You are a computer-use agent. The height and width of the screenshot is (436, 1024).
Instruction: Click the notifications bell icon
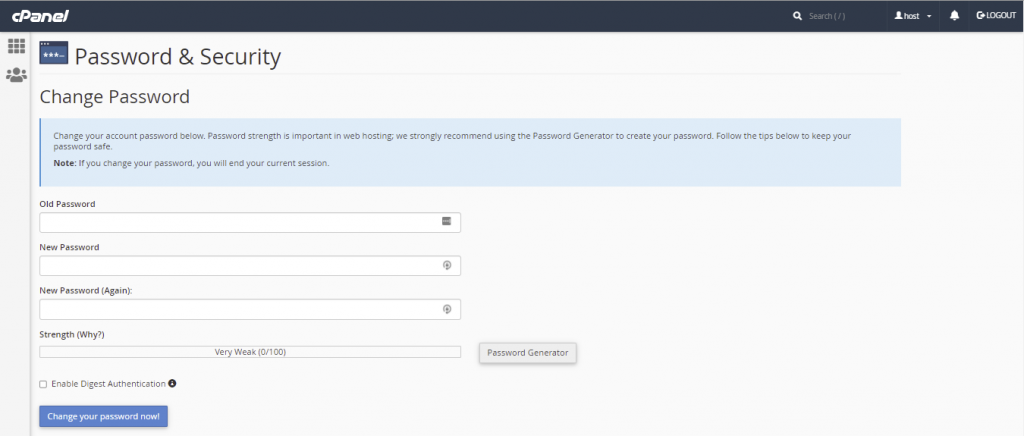coord(954,16)
